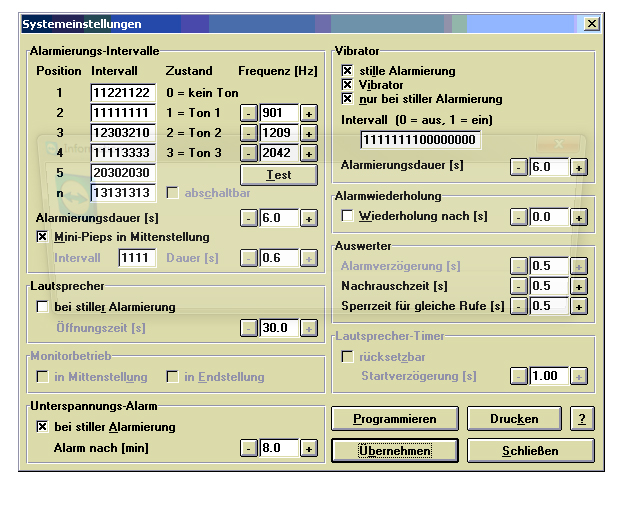Decrease Ton 2 frequency with minus button
The width and height of the screenshot is (642, 507).
249,133
